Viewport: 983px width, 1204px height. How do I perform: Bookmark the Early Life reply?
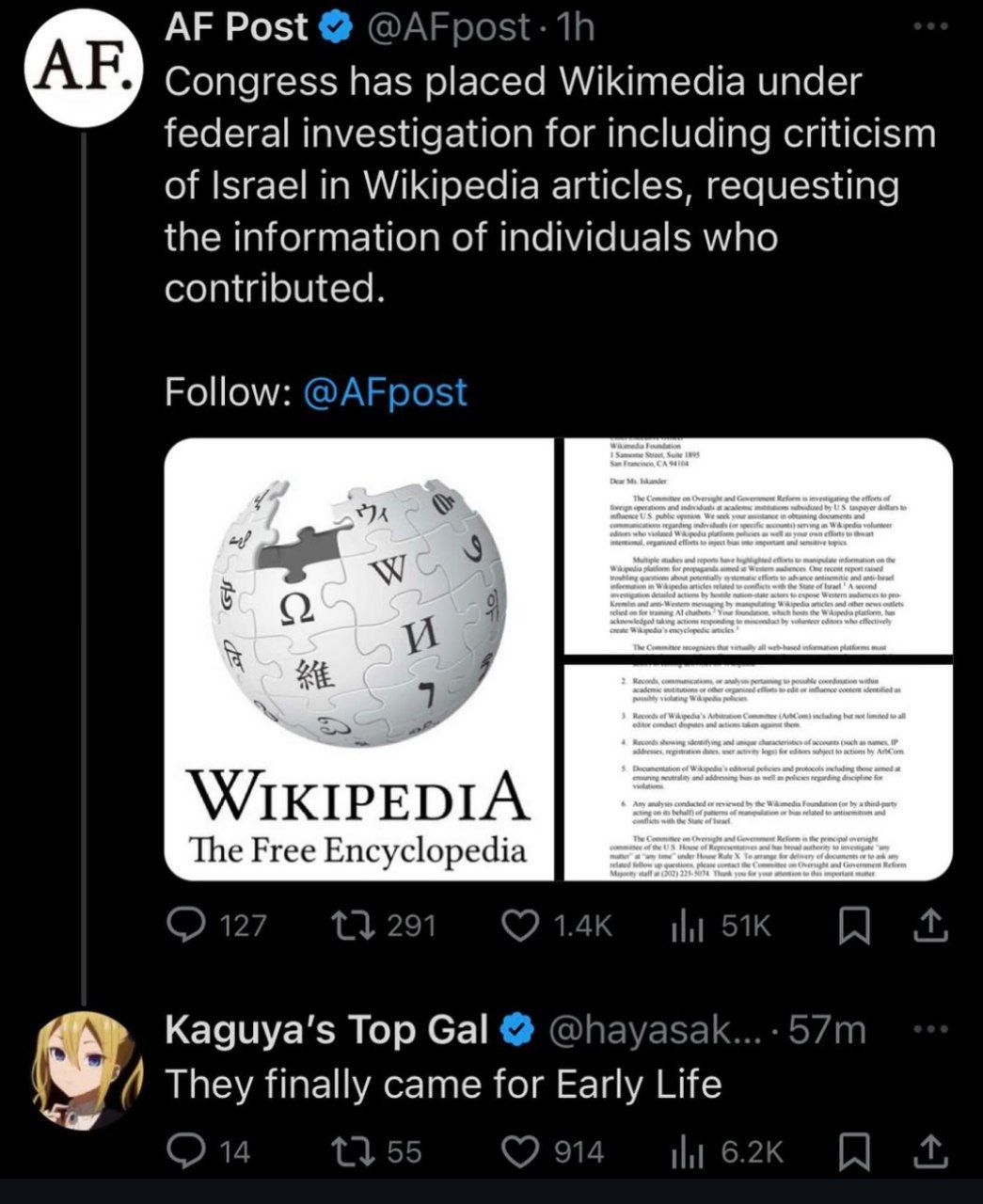click(x=852, y=1152)
